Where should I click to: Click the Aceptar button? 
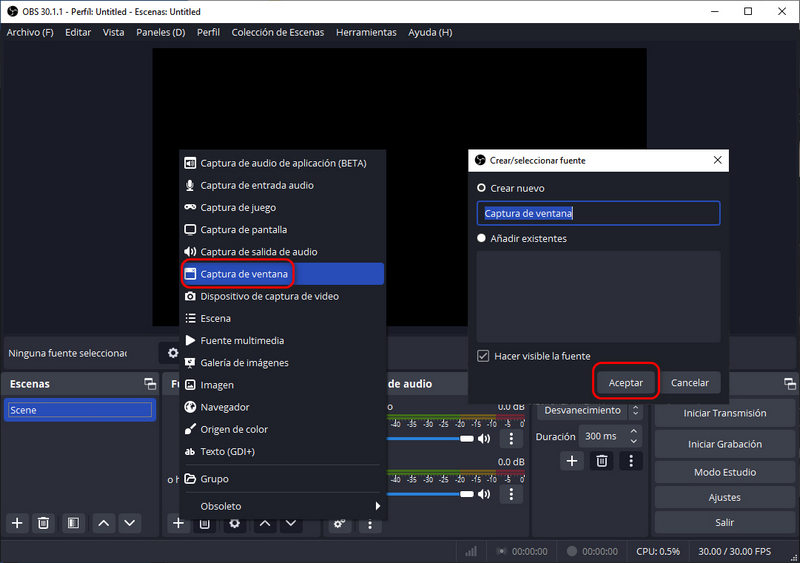point(626,382)
